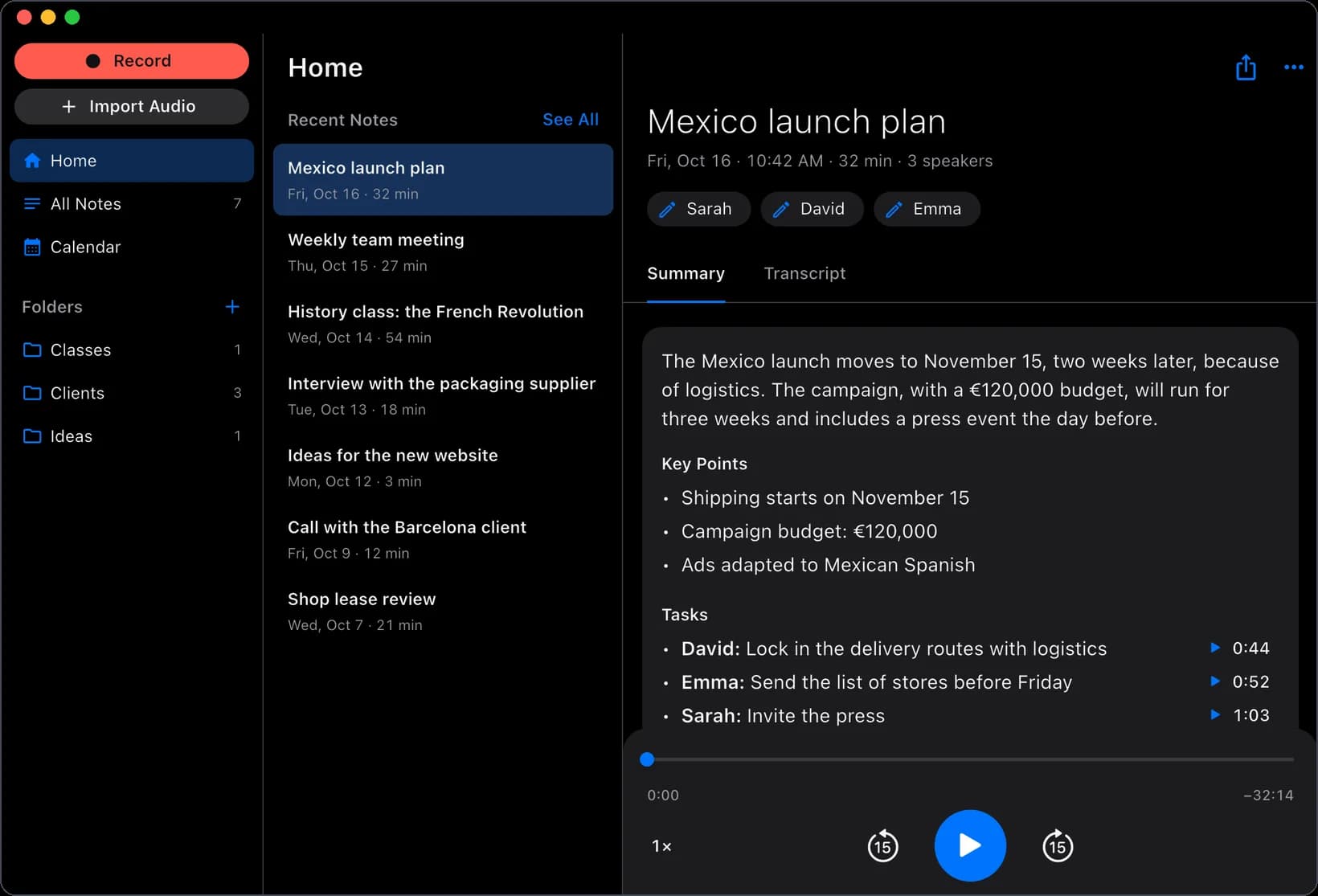Play the Mexico launch plan recording
The image size is (1318, 896).
tap(970, 845)
